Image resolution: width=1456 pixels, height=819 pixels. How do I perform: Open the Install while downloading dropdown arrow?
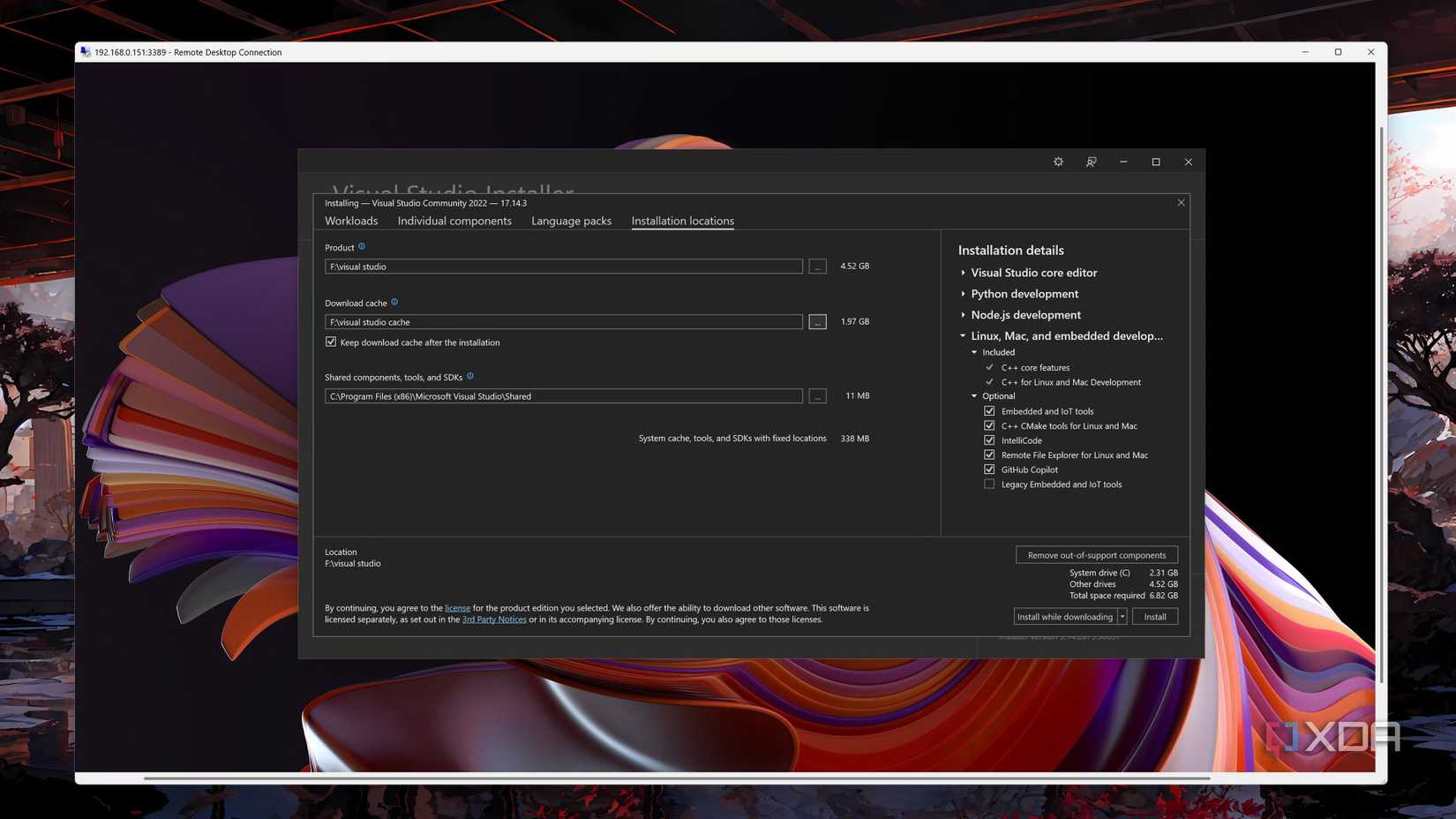(1122, 616)
